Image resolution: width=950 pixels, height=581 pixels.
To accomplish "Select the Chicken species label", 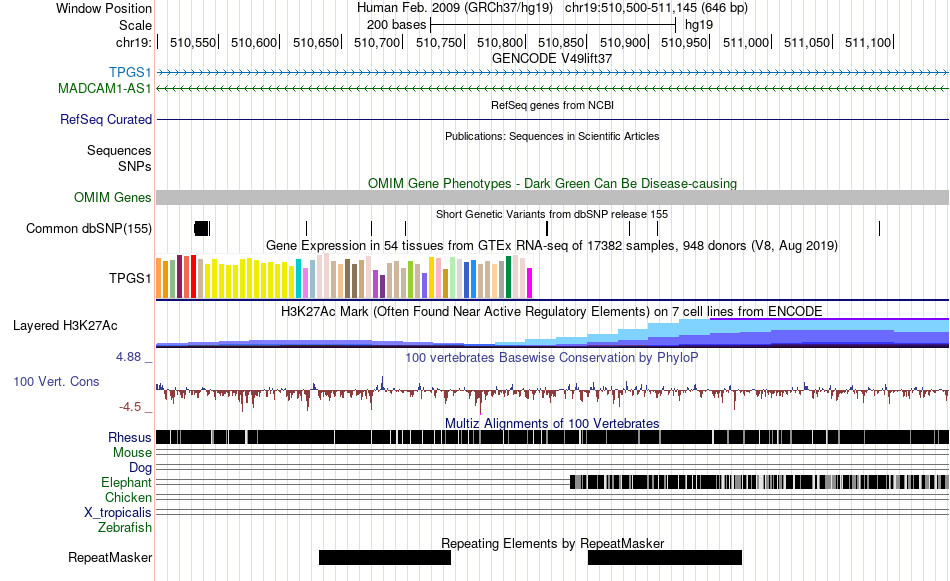I will (128, 497).
